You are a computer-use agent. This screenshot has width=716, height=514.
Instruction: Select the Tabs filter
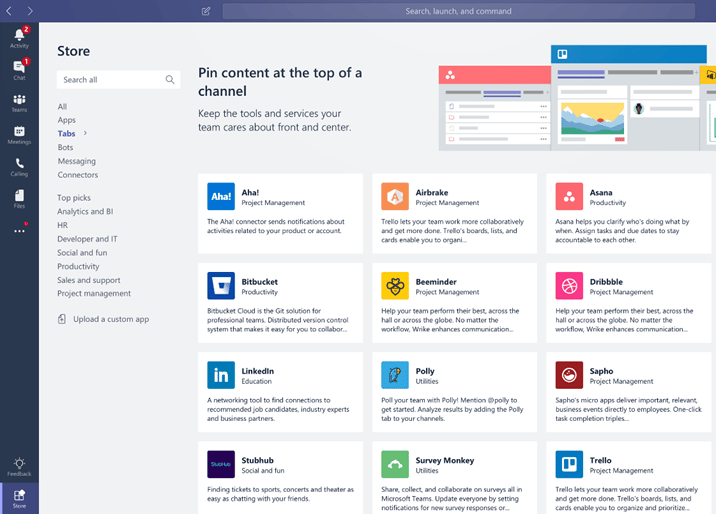(66, 133)
